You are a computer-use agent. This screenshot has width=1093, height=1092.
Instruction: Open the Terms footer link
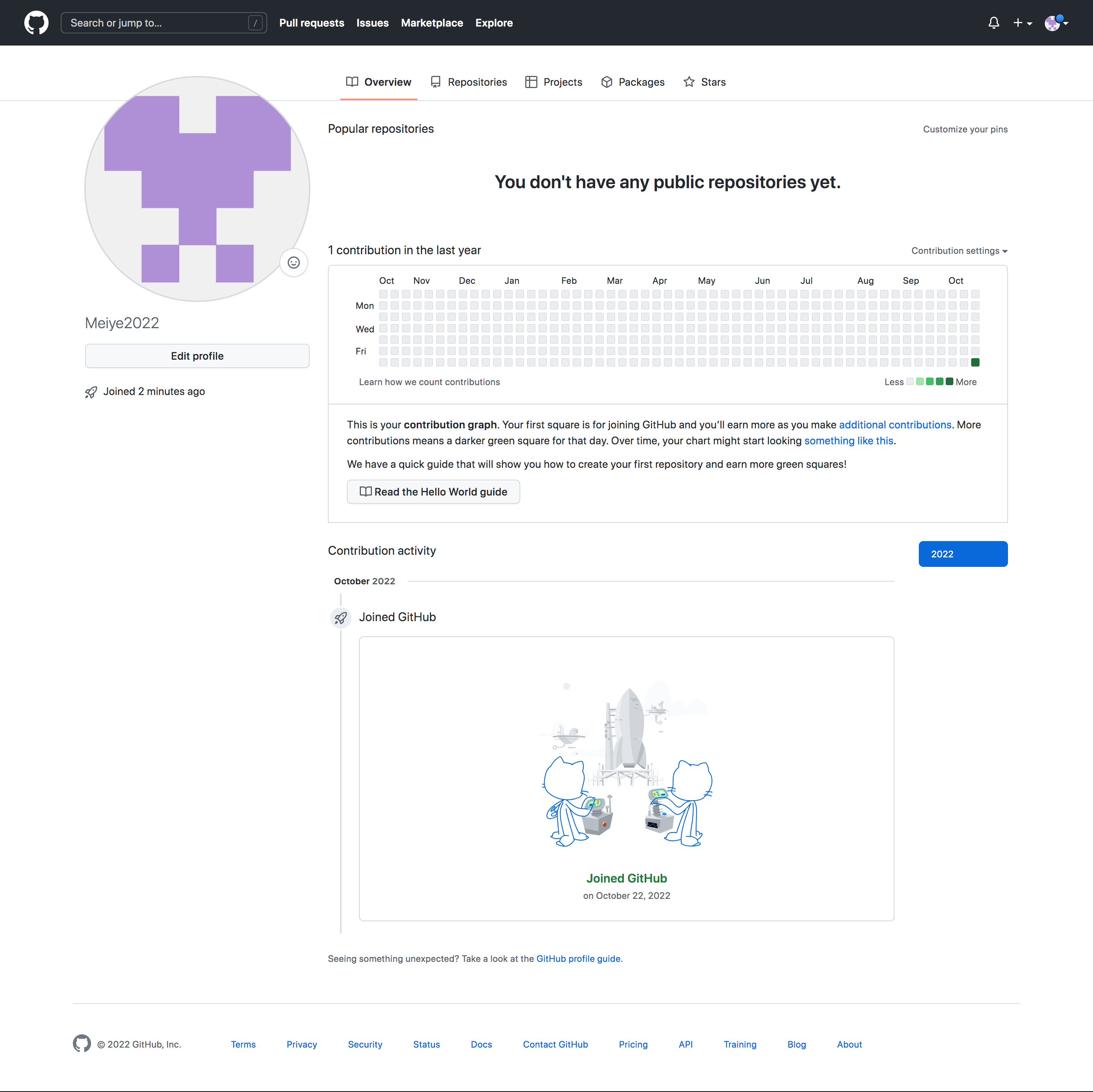tap(243, 1045)
